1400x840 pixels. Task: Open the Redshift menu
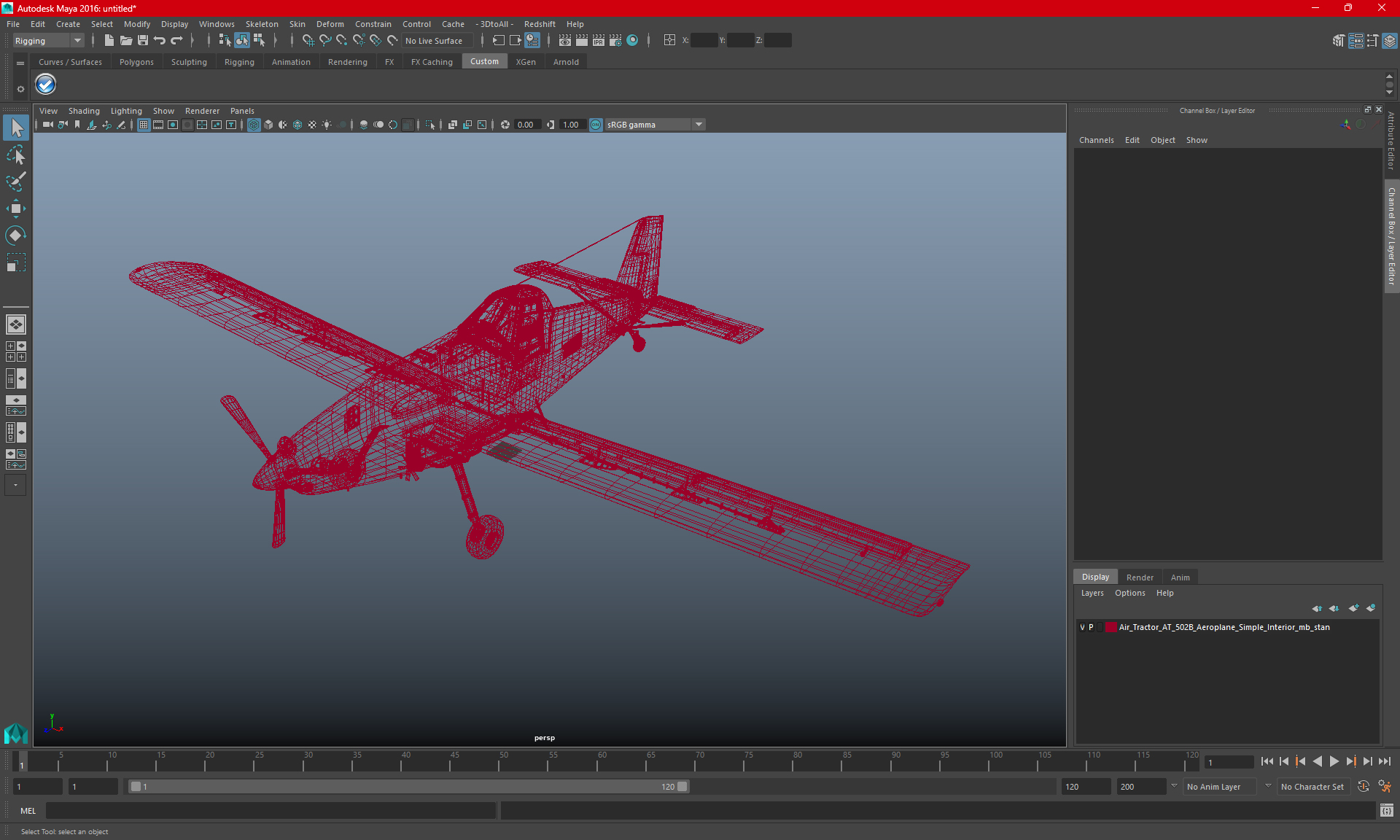(x=540, y=24)
